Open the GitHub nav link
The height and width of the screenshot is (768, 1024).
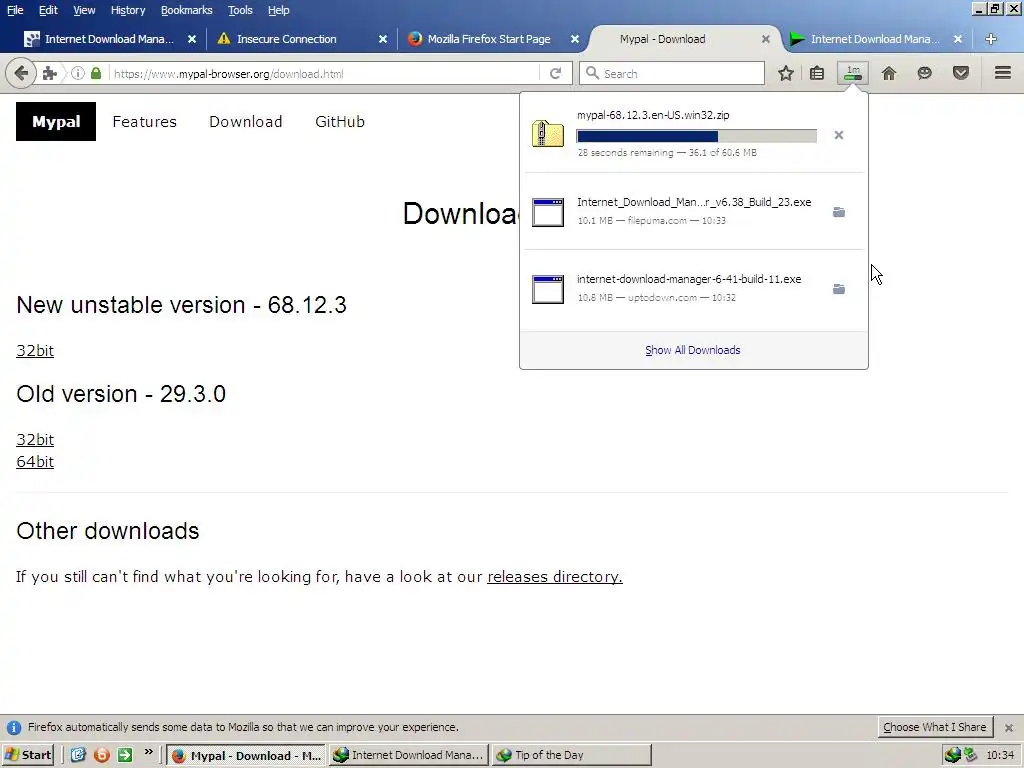[340, 121]
